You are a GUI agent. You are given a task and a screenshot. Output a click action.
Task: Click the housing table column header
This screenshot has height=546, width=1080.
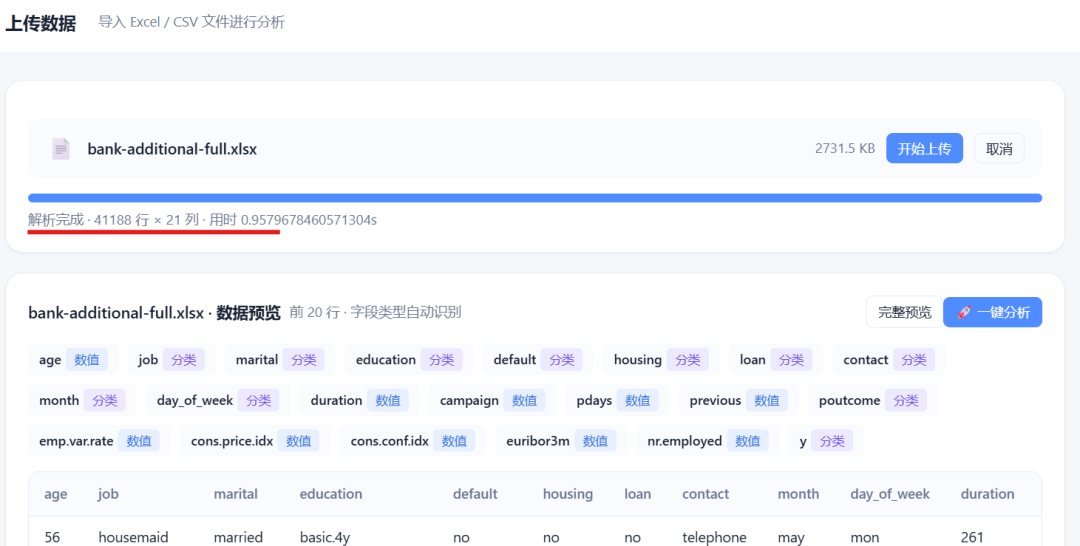pos(568,494)
